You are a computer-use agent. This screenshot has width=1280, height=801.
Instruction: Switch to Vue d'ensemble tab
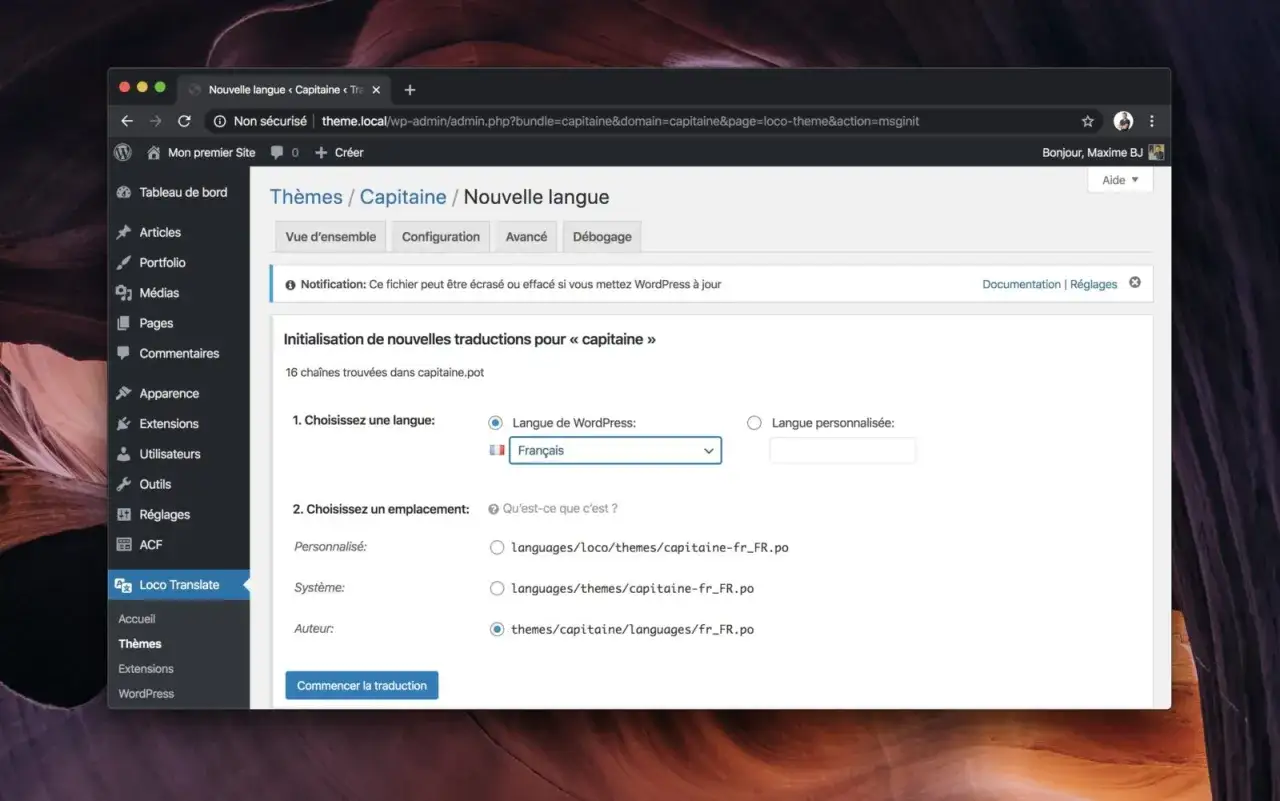(331, 237)
